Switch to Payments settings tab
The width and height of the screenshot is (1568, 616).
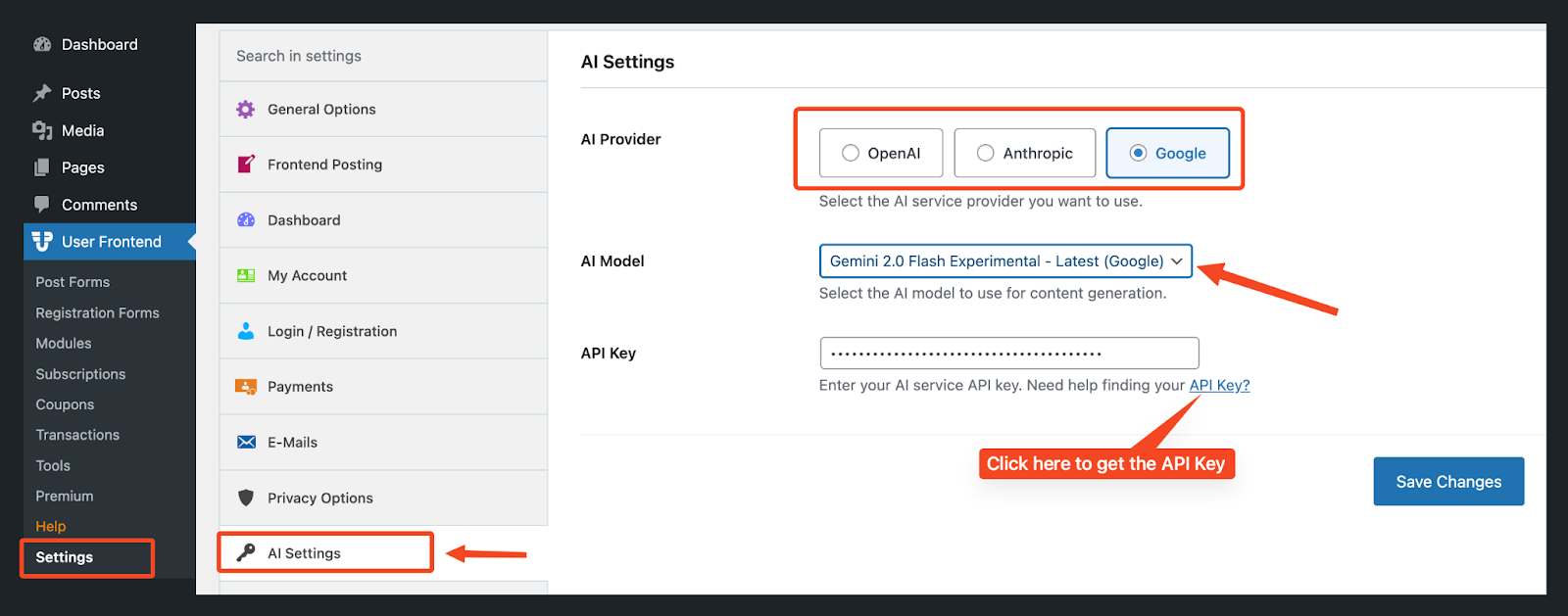[383, 387]
